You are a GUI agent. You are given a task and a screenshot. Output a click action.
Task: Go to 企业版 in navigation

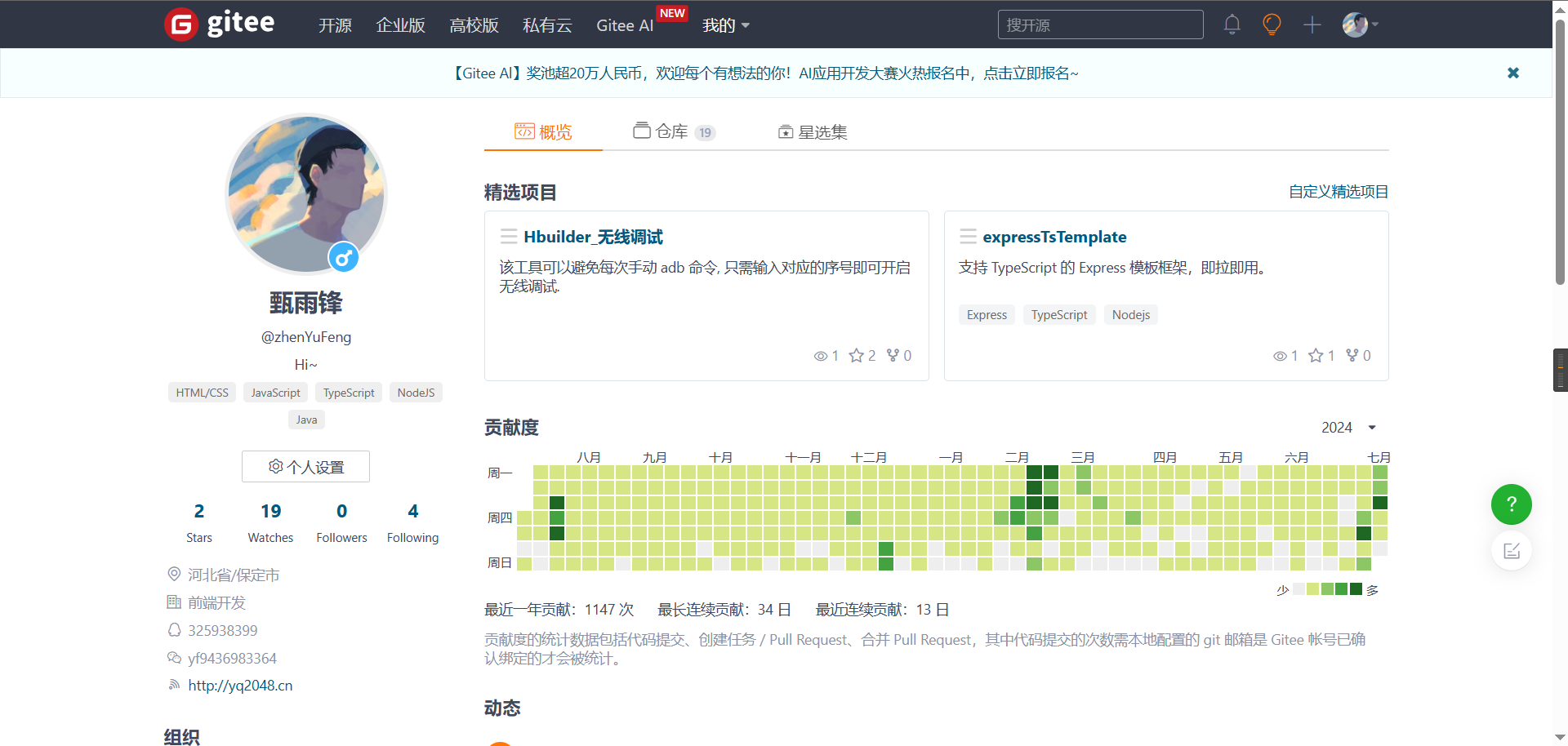pyautogui.click(x=400, y=25)
